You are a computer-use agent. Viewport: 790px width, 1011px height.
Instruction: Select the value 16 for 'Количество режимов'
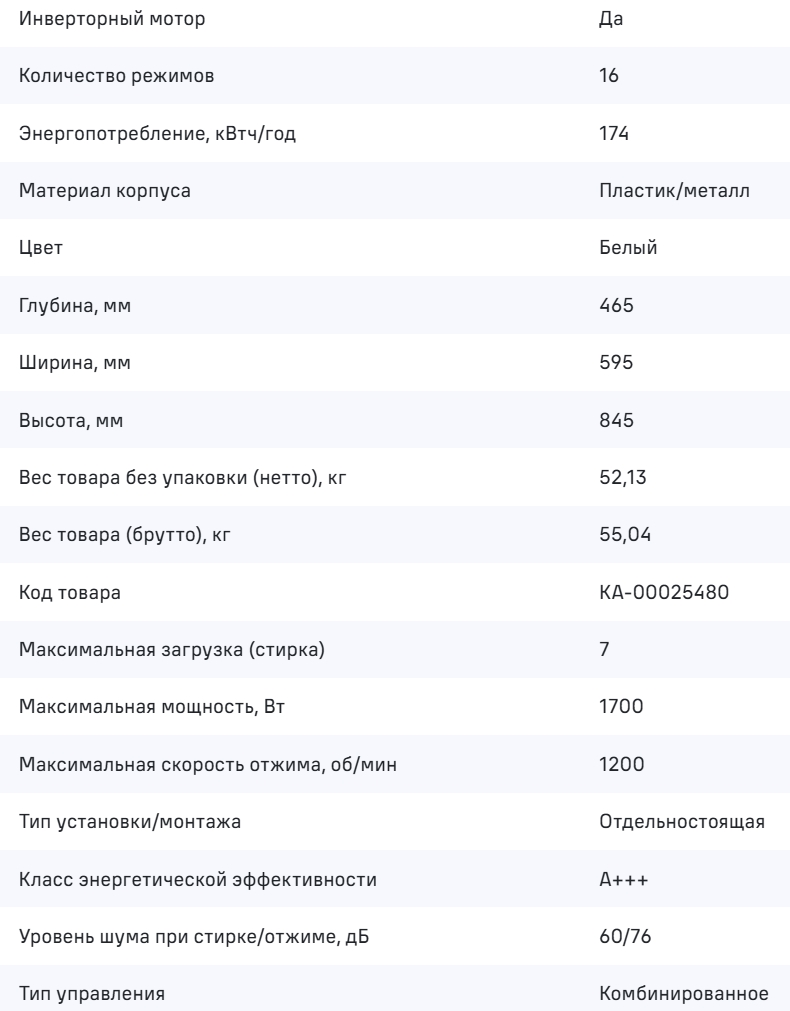tap(609, 77)
